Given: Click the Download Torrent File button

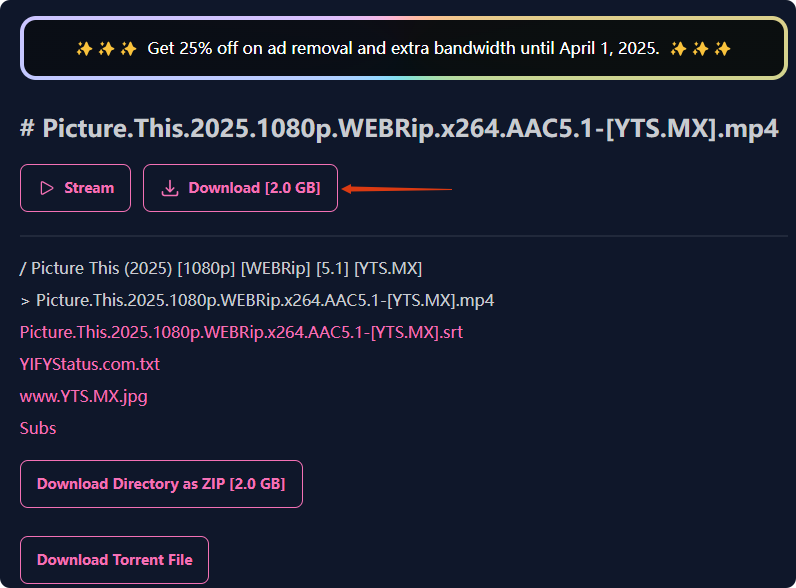Looking at the screenshot, I should (x=114, y=560).
